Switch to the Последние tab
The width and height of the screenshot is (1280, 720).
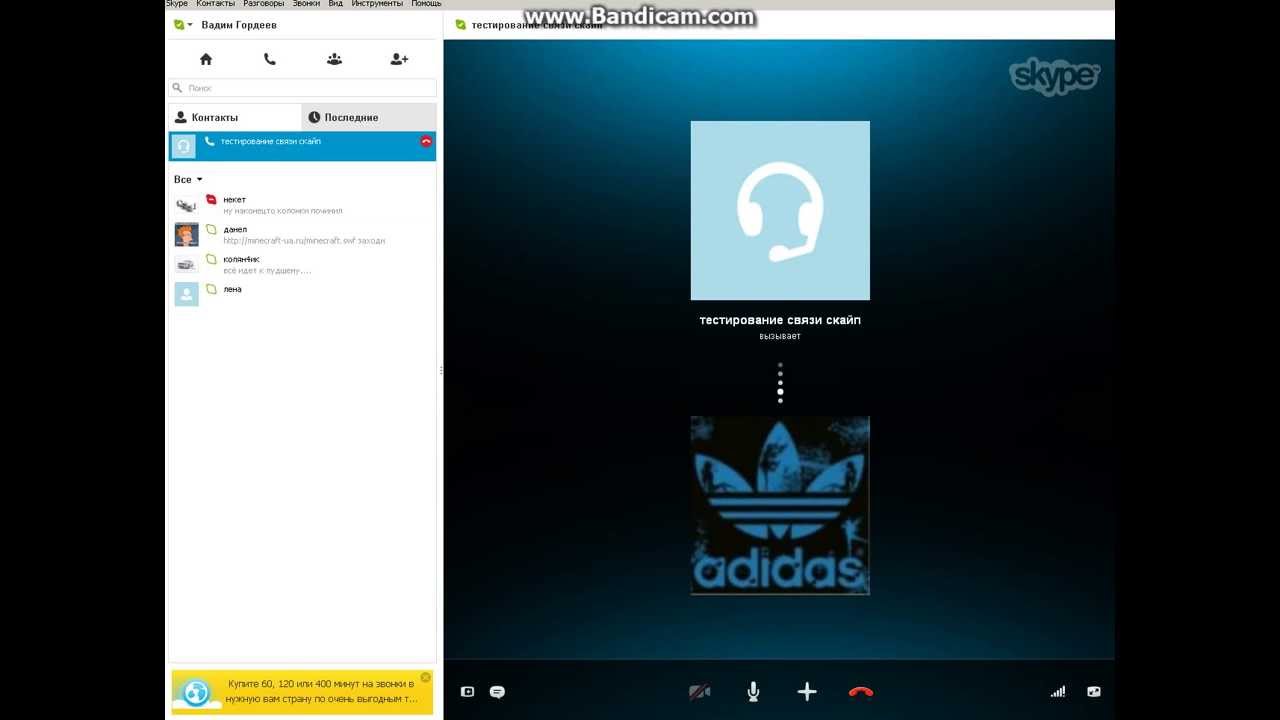tap(369, 117)
